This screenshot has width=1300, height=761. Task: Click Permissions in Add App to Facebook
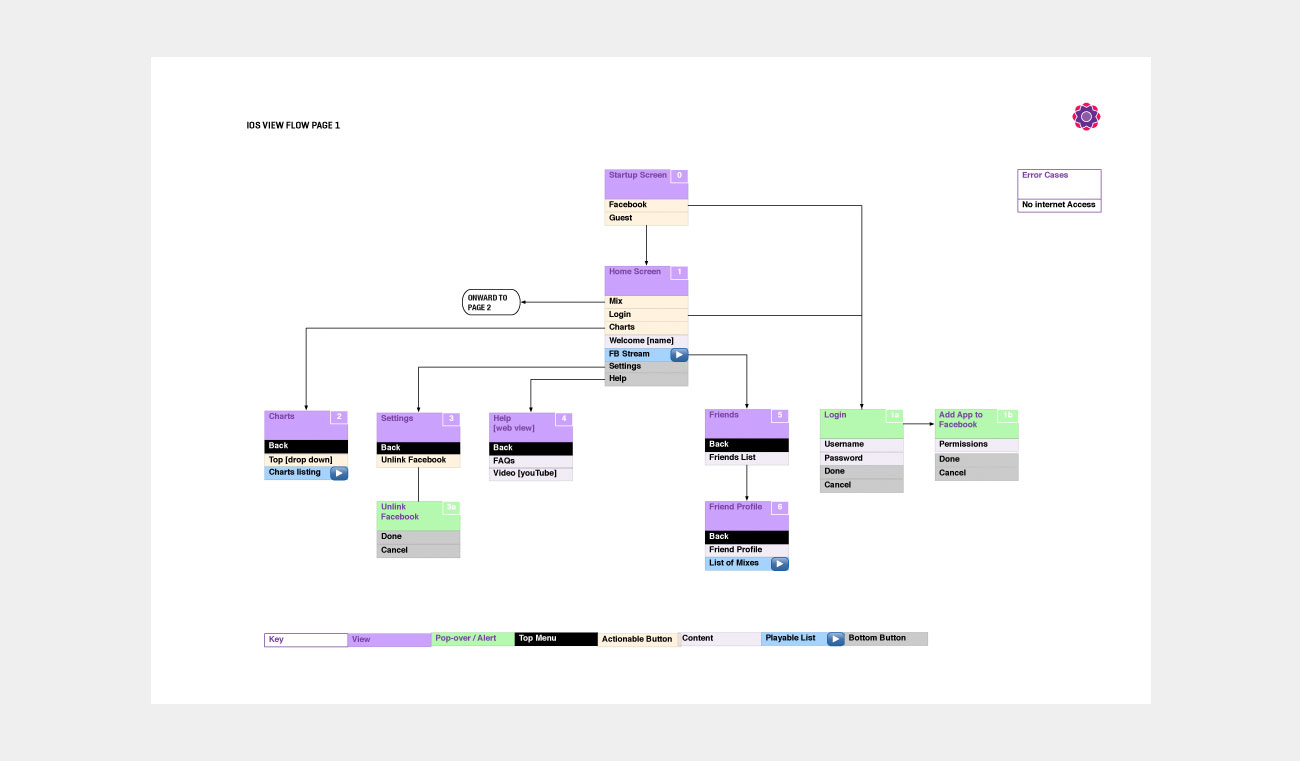pos(976,445)
